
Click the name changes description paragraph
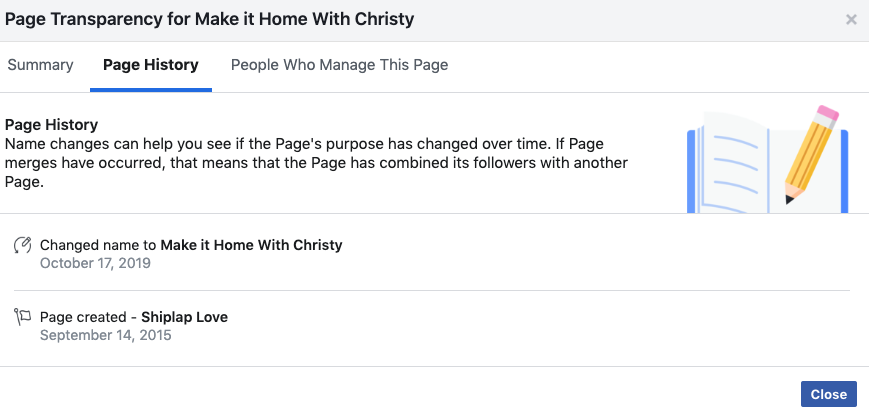click(316, 163)
